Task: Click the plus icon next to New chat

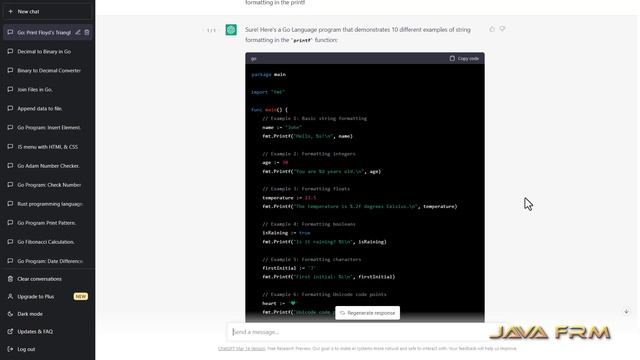Action: (10, 11)
